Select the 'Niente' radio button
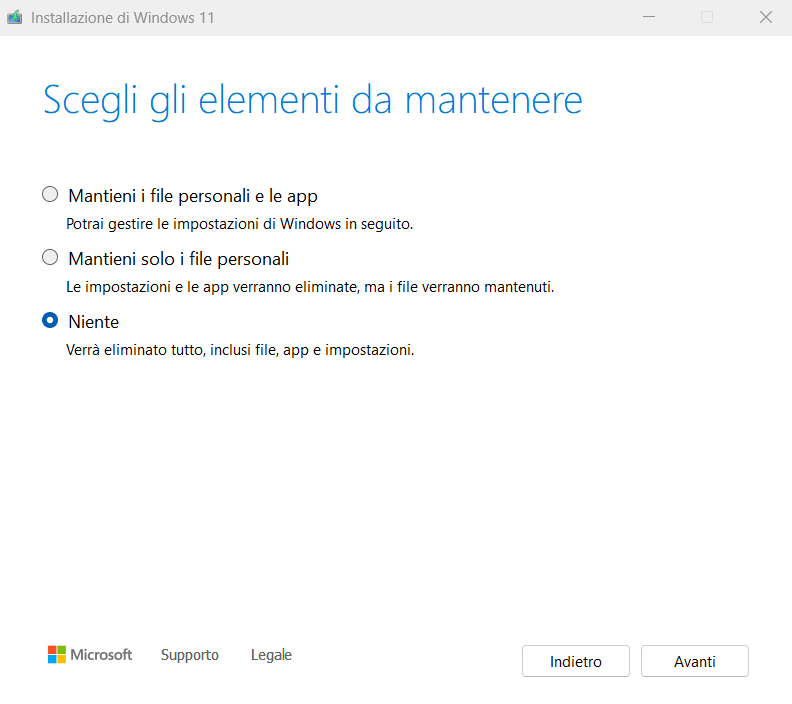The image size is (792, 704). pyautogui.click(x=50, y=320)
